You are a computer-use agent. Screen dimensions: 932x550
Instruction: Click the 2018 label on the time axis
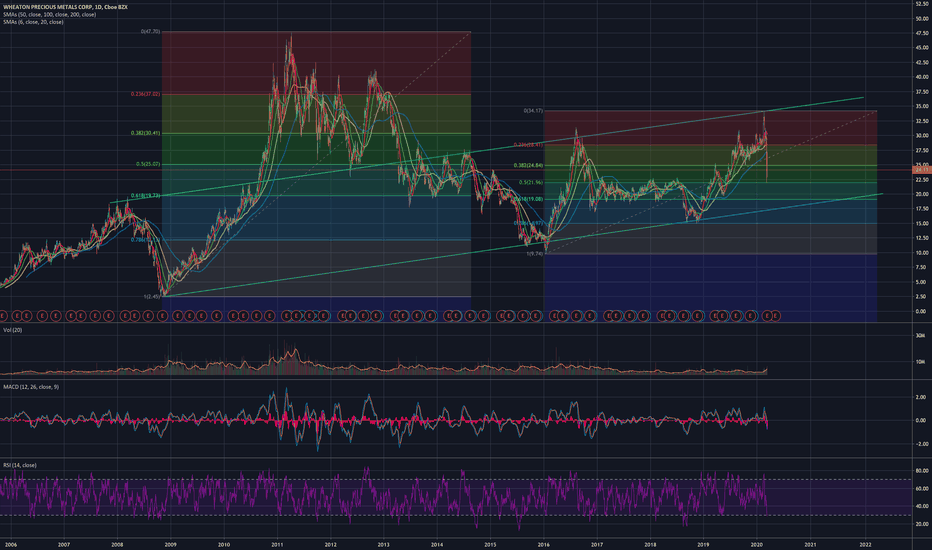point(650,545)
